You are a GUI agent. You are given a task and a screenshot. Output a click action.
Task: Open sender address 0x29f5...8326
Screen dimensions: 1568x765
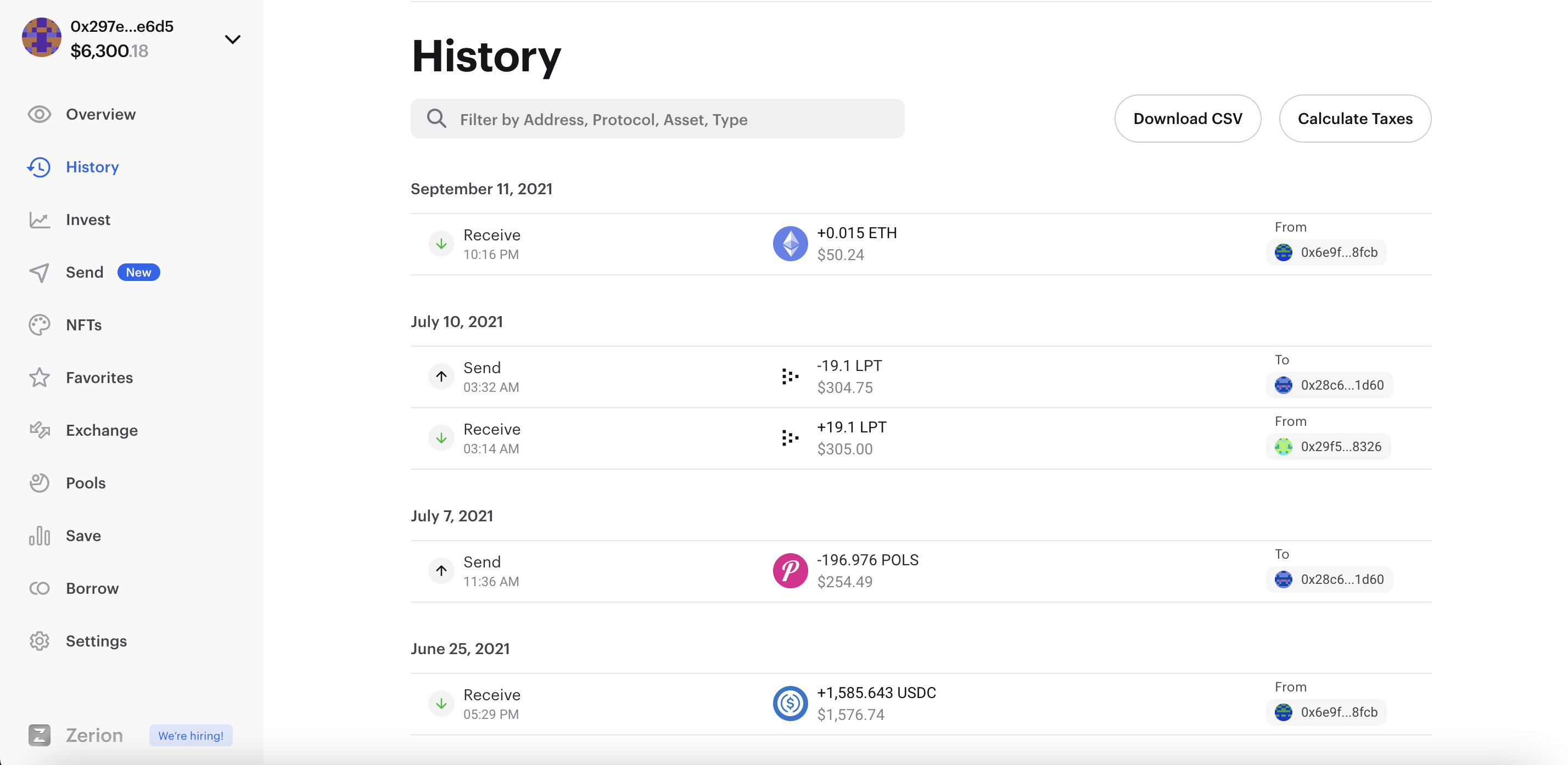tap(1328, 447)
